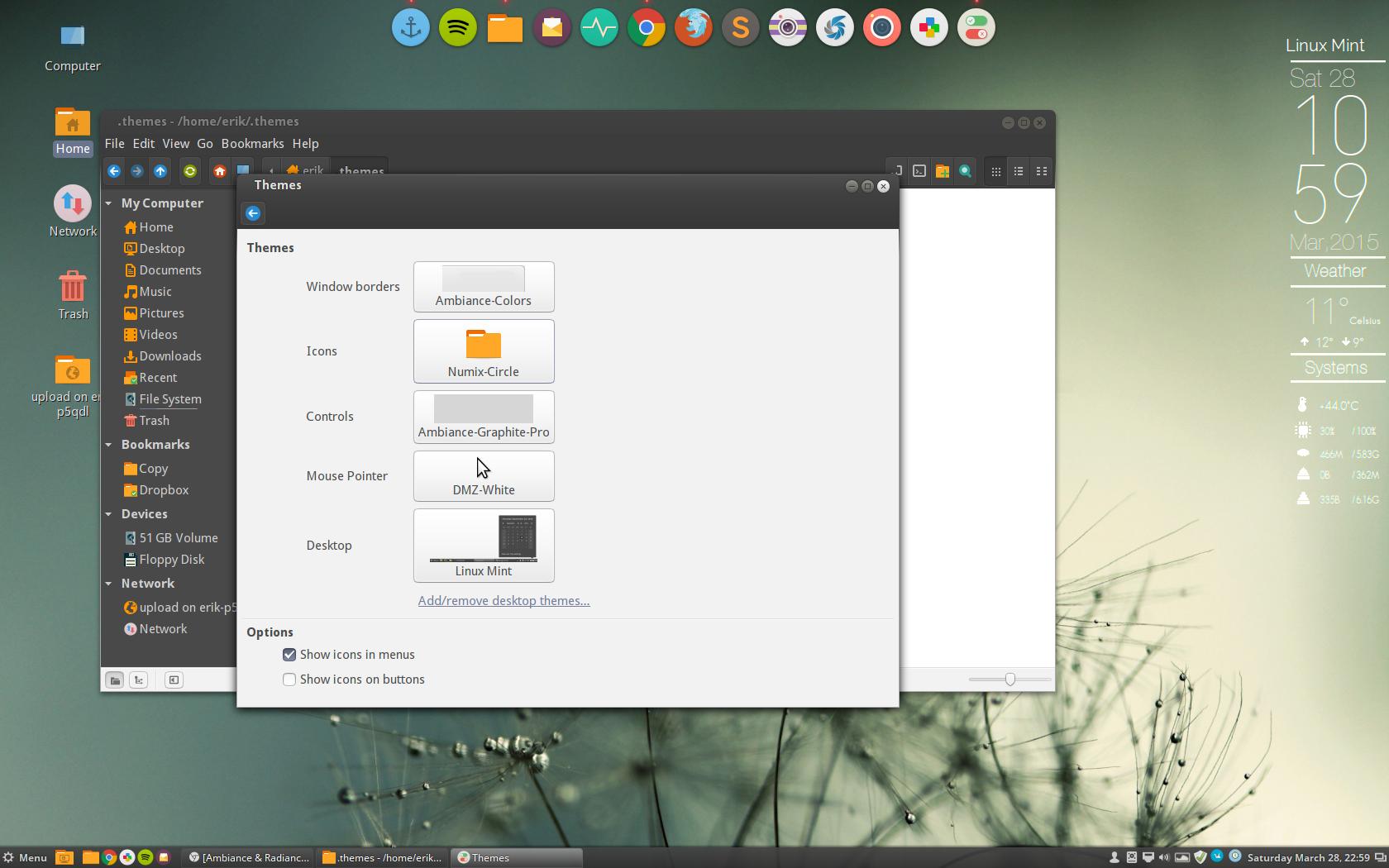The width and height of the screenshot is (1389, 868).
Task: Open the anchor icon in the dock
Action: coord(411,28)
